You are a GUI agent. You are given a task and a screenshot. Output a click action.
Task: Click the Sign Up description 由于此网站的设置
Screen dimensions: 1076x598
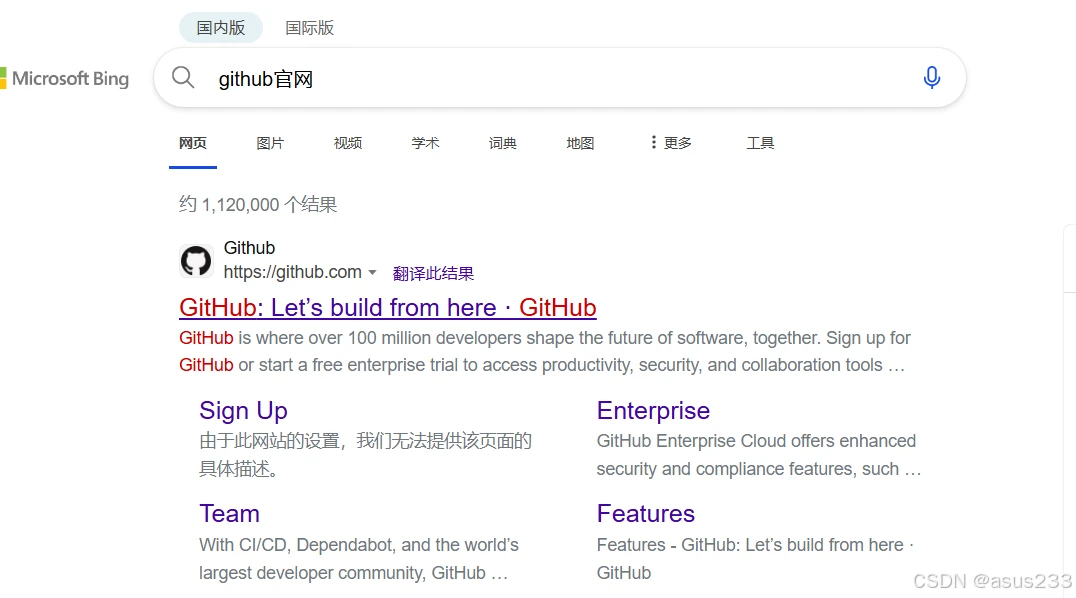click(366, 455)
